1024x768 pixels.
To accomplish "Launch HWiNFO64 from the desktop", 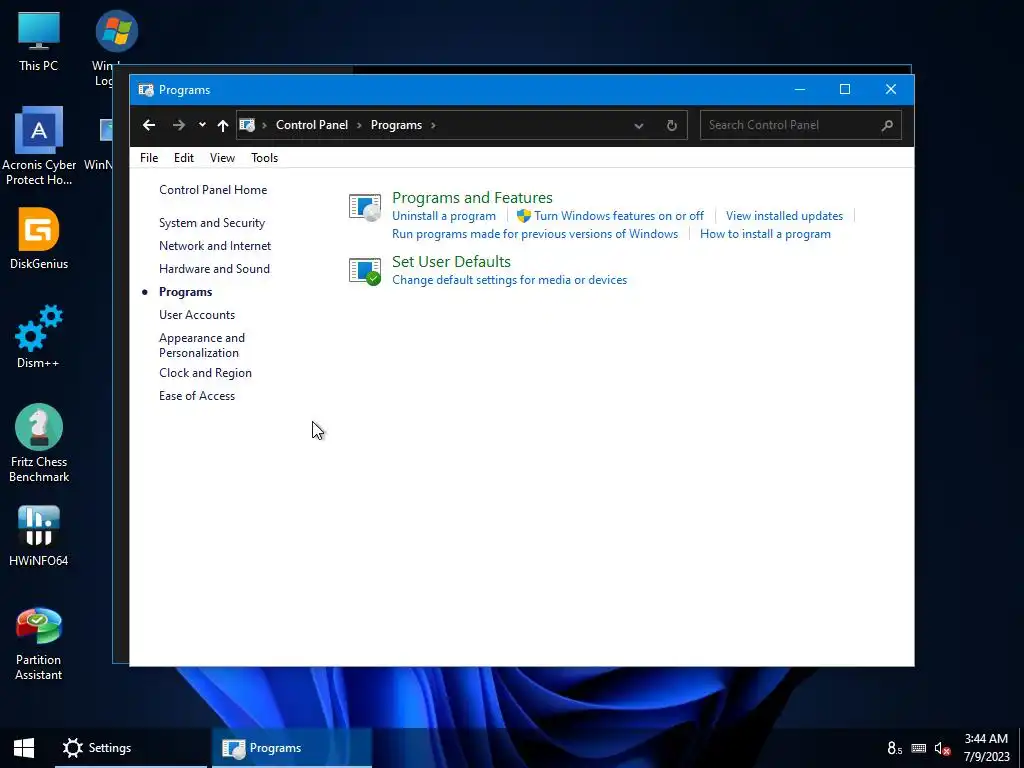I will coord(39,536).
